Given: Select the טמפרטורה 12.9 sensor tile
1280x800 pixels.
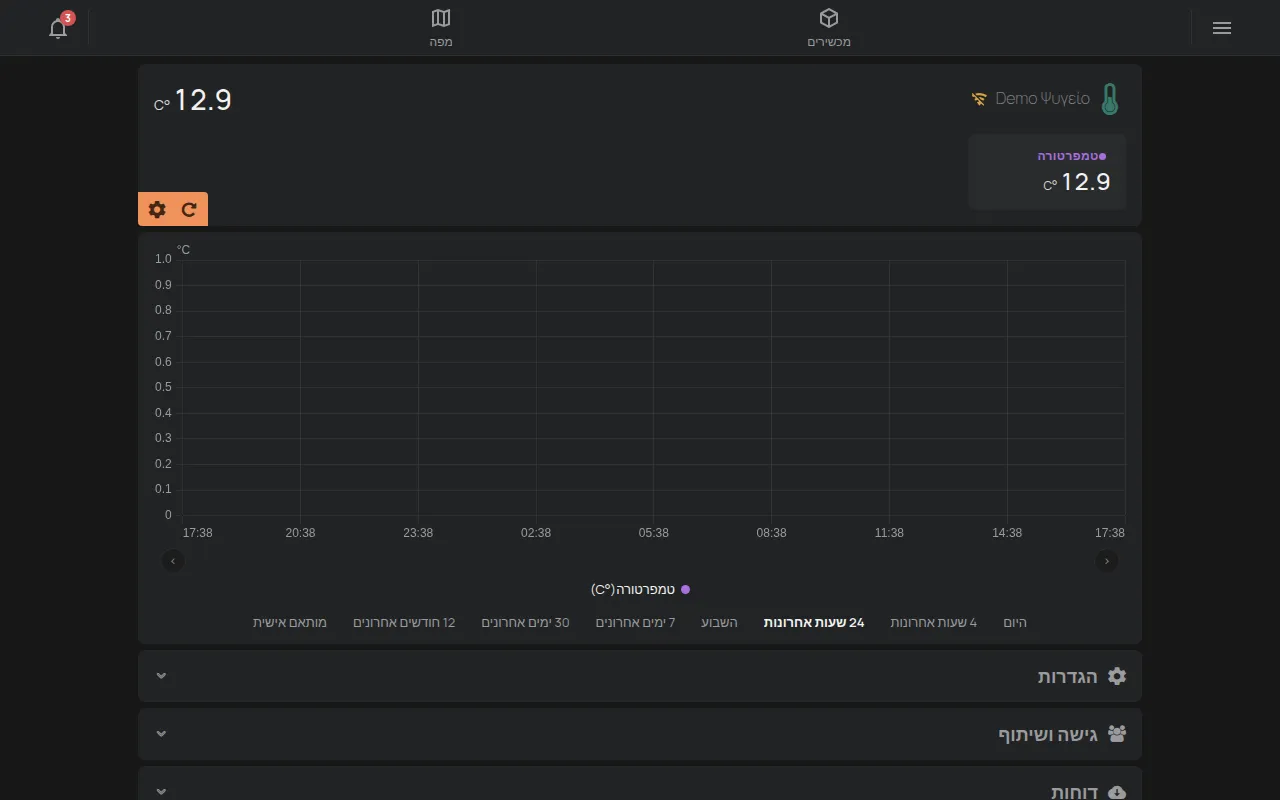Looking at the screenshot, I should pyautogui.click(x=1047, y=172).
